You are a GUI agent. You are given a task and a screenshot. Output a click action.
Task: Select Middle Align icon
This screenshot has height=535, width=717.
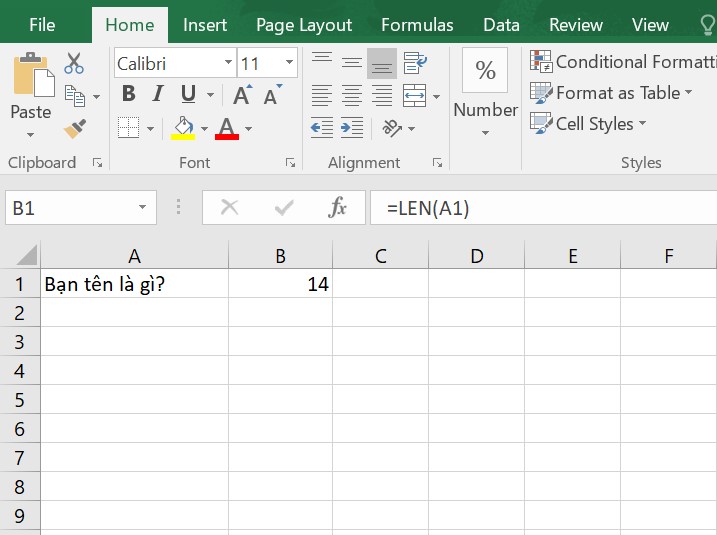[352, 63]
